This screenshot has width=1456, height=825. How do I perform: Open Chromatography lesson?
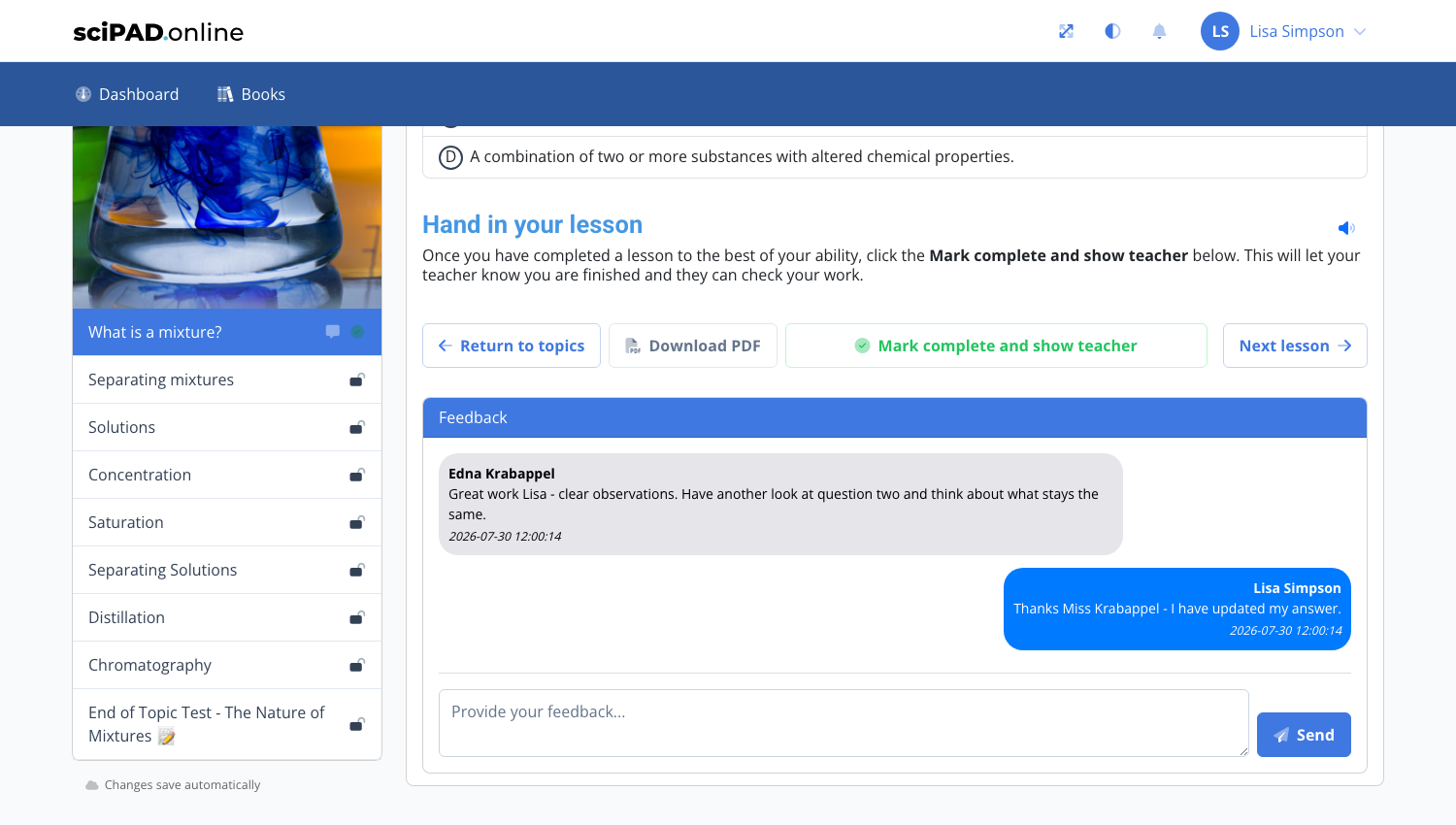227,665
